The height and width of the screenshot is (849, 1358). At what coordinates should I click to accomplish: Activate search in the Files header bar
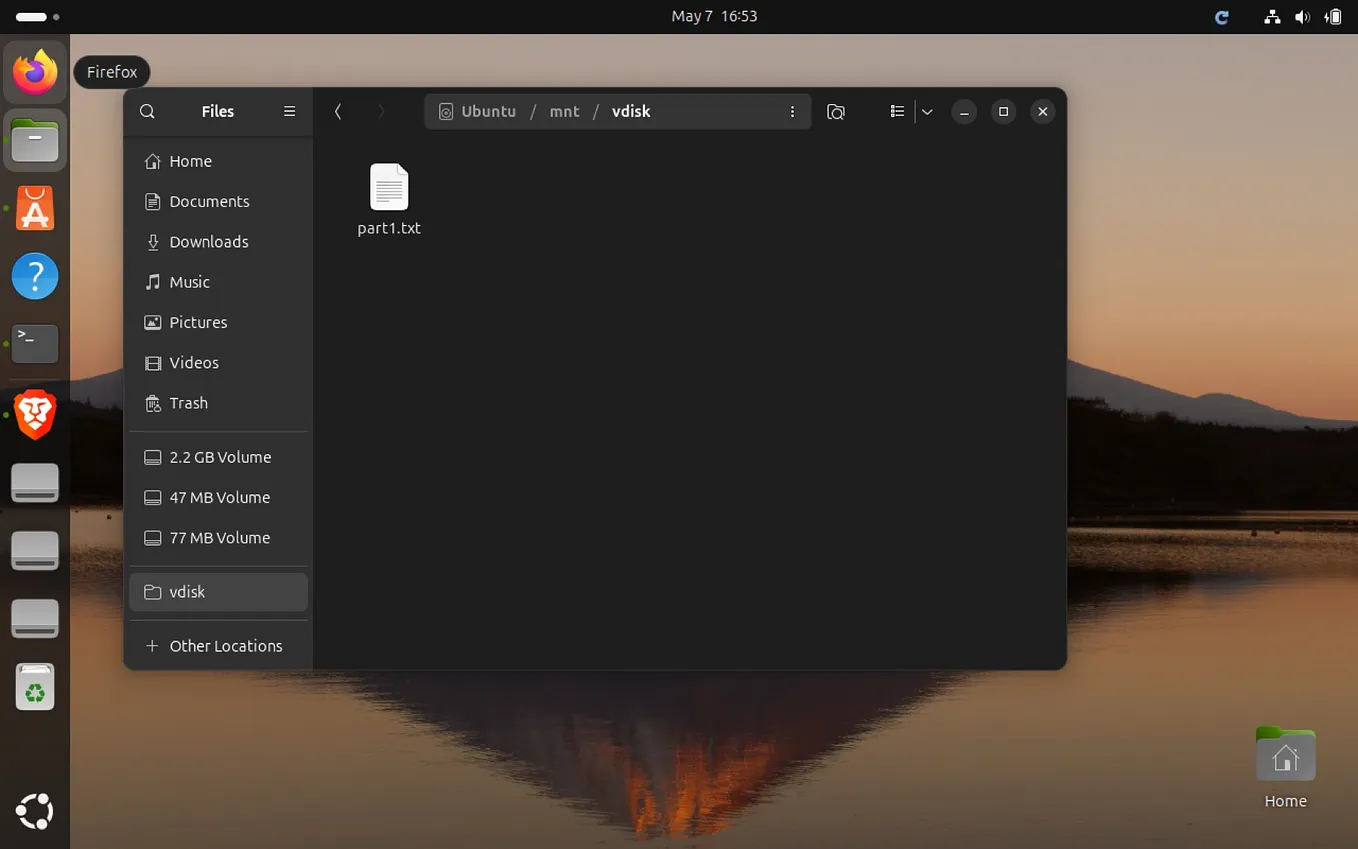146,111
